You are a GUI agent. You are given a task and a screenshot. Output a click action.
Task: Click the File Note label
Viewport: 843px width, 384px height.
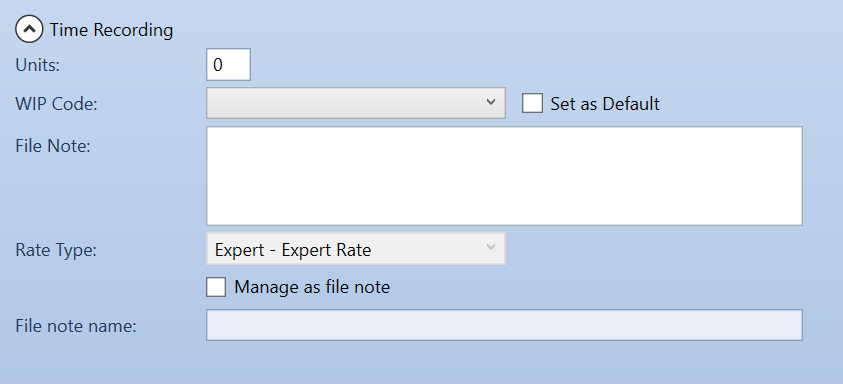[53, 146]
